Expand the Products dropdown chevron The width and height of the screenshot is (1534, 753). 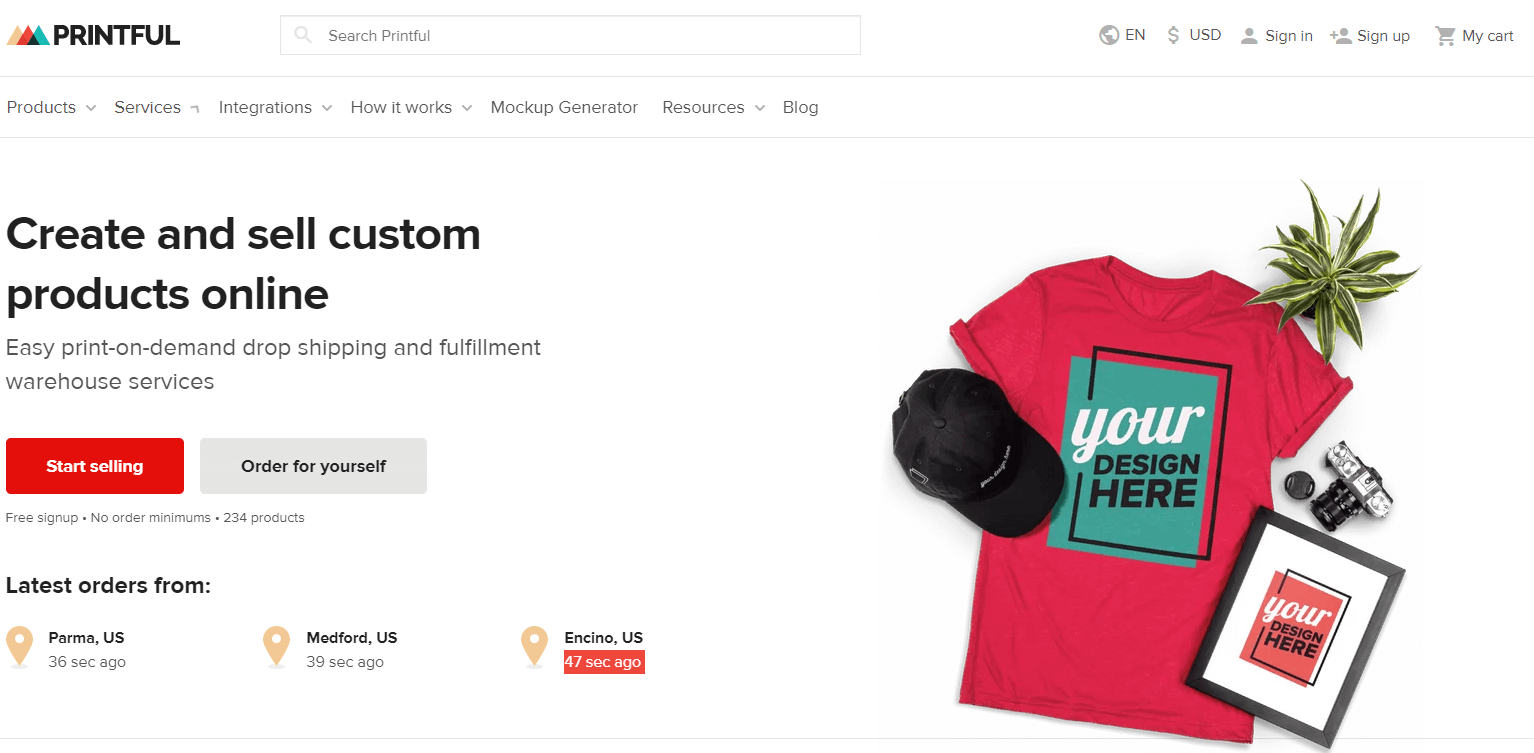click(x=91, y=108)
